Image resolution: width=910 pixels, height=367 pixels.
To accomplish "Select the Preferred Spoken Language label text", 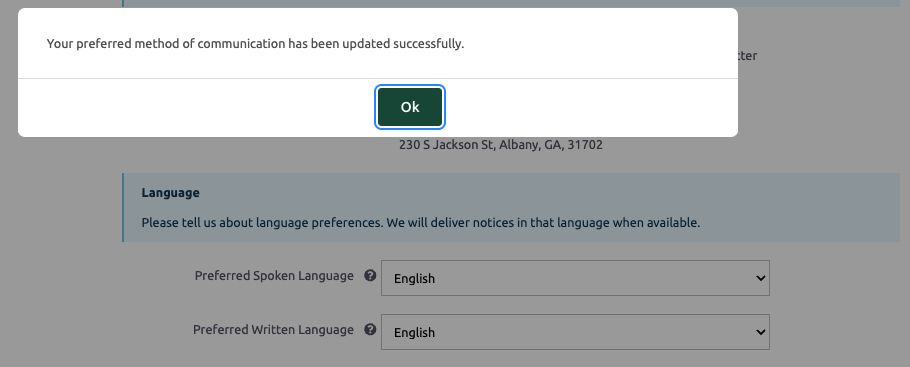I will (274, 276).
